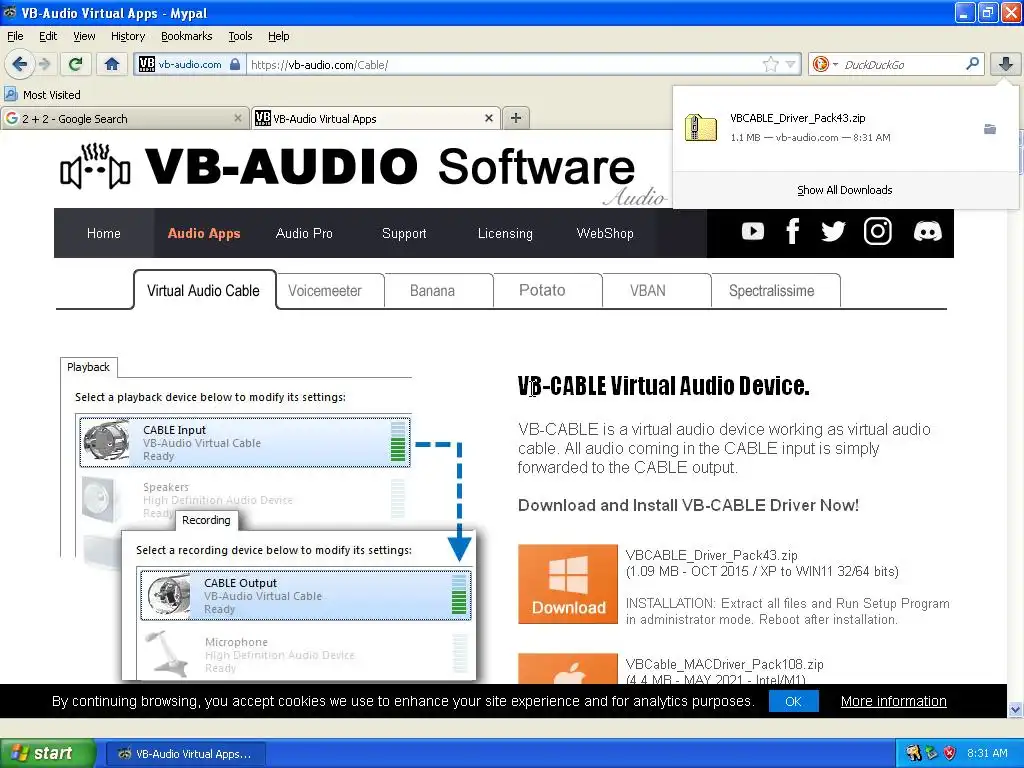Viewport: 1024px width, 768px height.
Task: Open Audio Pro navigation item
Action: tap(304, 233)
